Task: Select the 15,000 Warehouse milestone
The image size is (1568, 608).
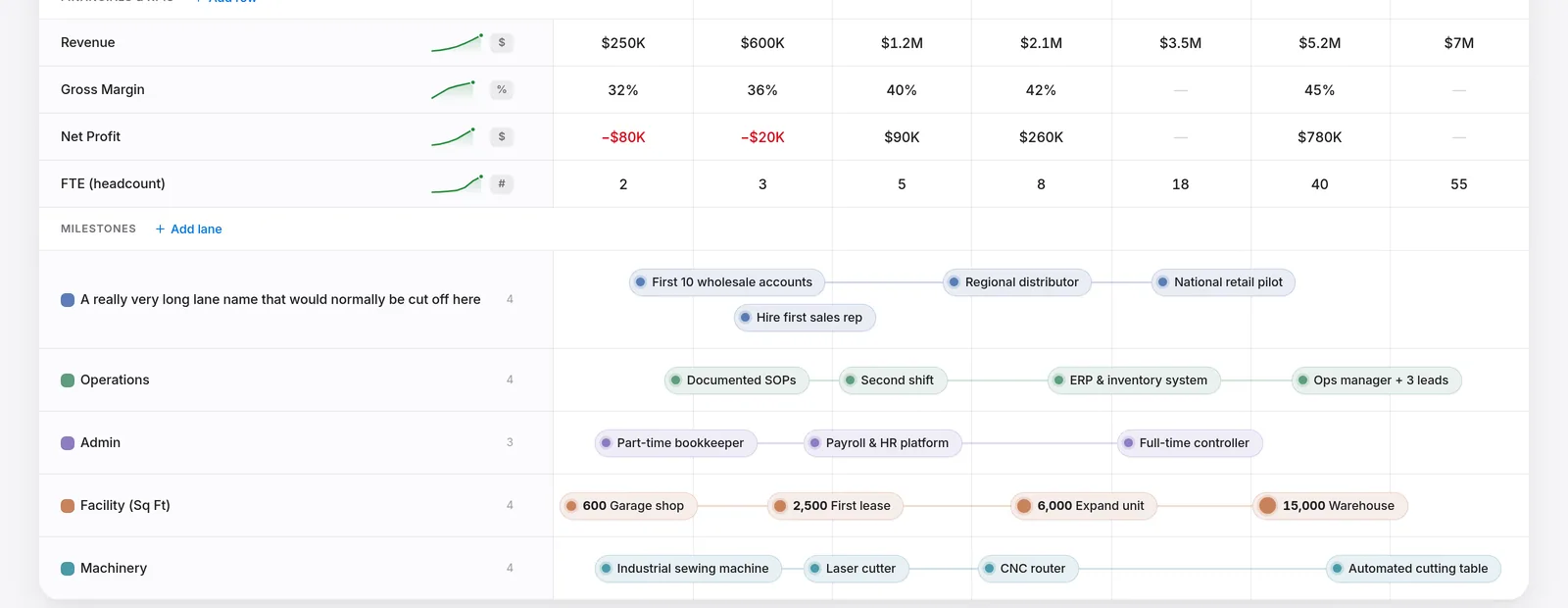Action: 1330,506
